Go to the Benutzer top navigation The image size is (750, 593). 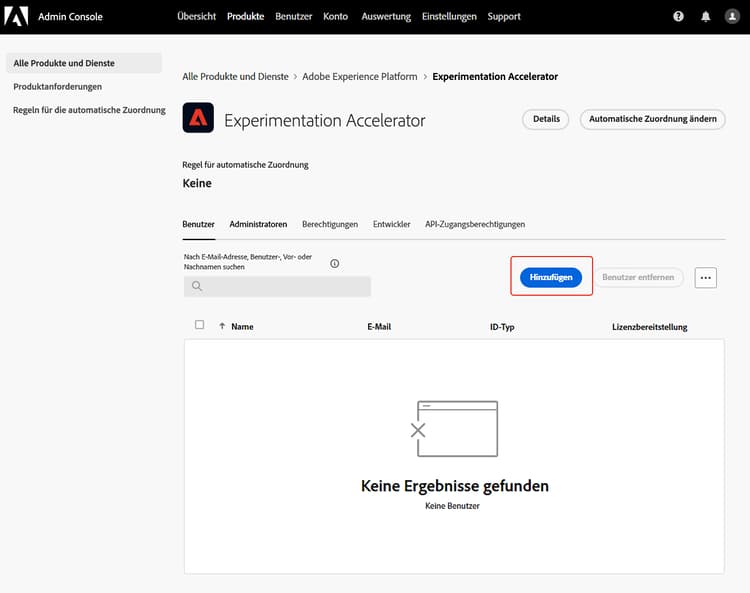(x=294, y=16)
